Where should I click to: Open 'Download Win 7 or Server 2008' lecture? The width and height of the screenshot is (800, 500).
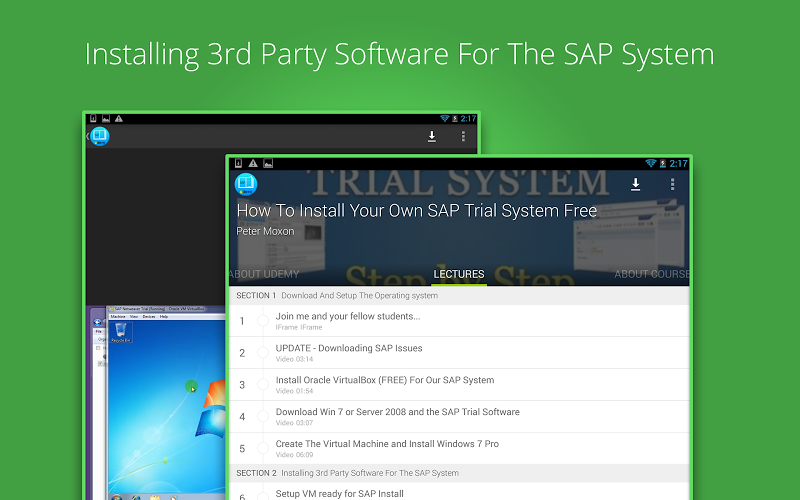[459, 416]
